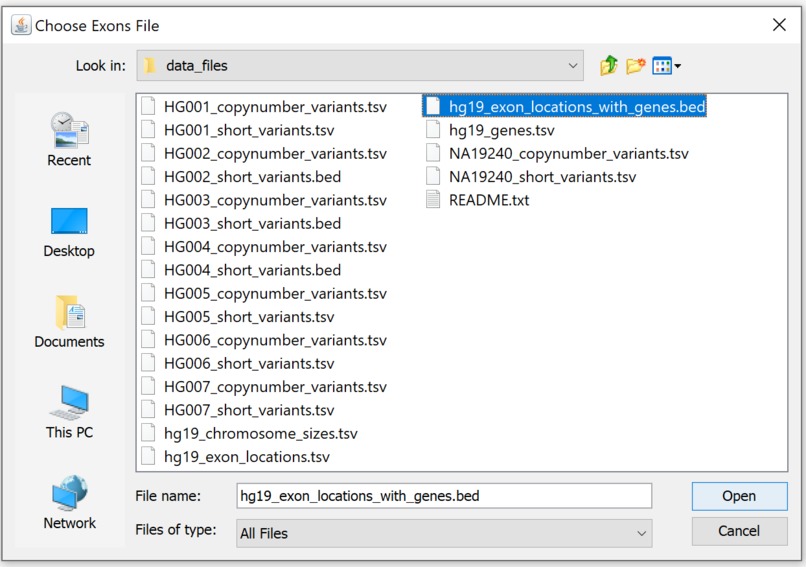Select hg19_exon_locations.tsv
This screenshot has width=806, height=567.
point(235,456)
